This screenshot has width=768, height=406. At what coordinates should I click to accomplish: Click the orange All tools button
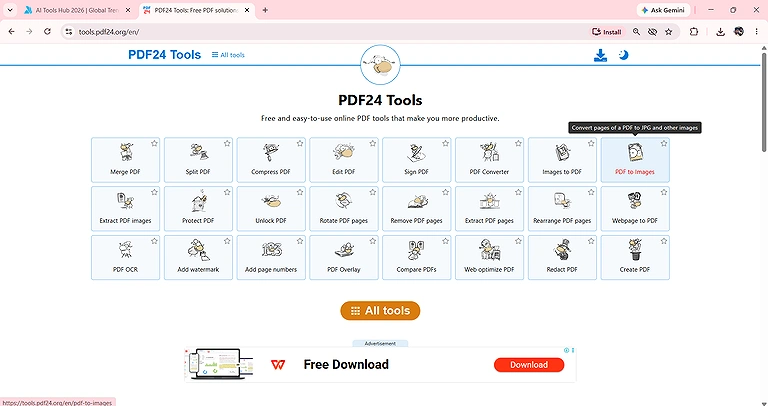pyautogui.click(x=380, y=310)
